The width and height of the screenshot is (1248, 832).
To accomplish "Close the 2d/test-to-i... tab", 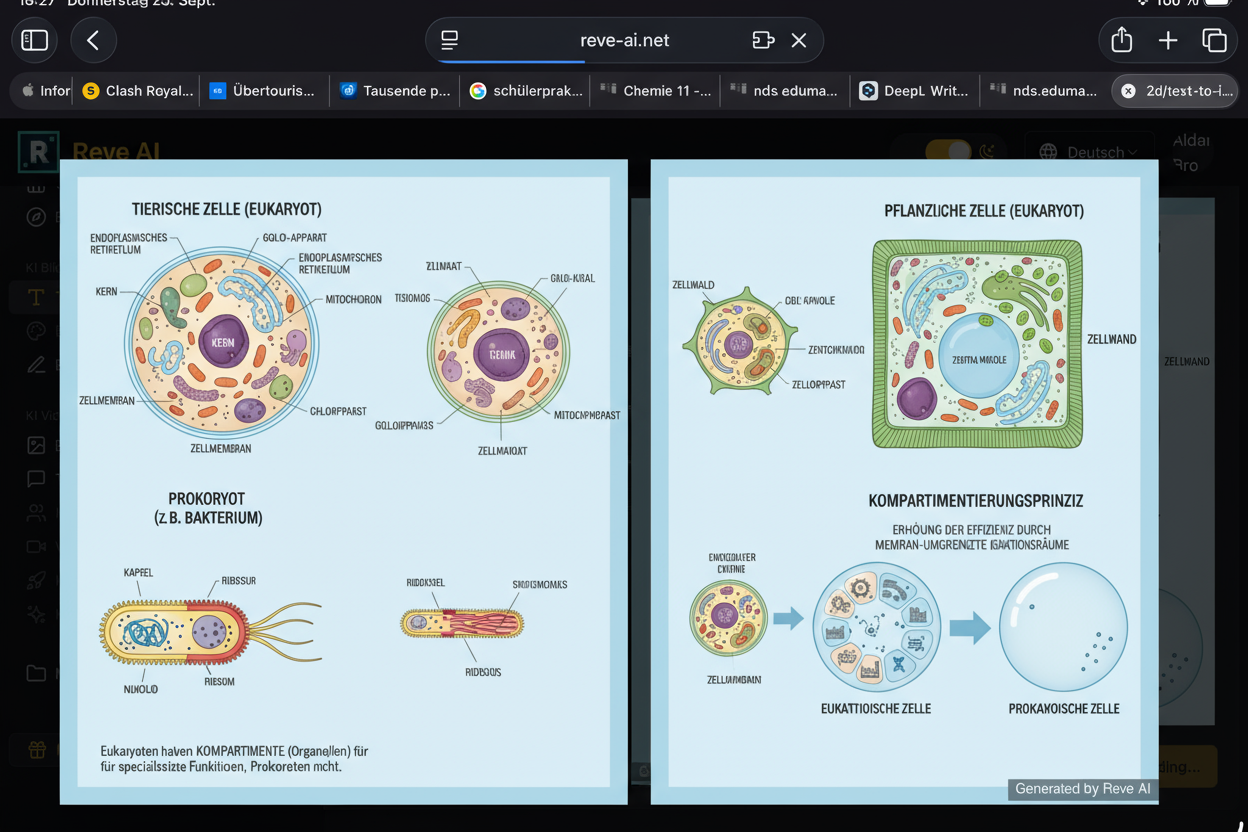I will click(1128, 91).
